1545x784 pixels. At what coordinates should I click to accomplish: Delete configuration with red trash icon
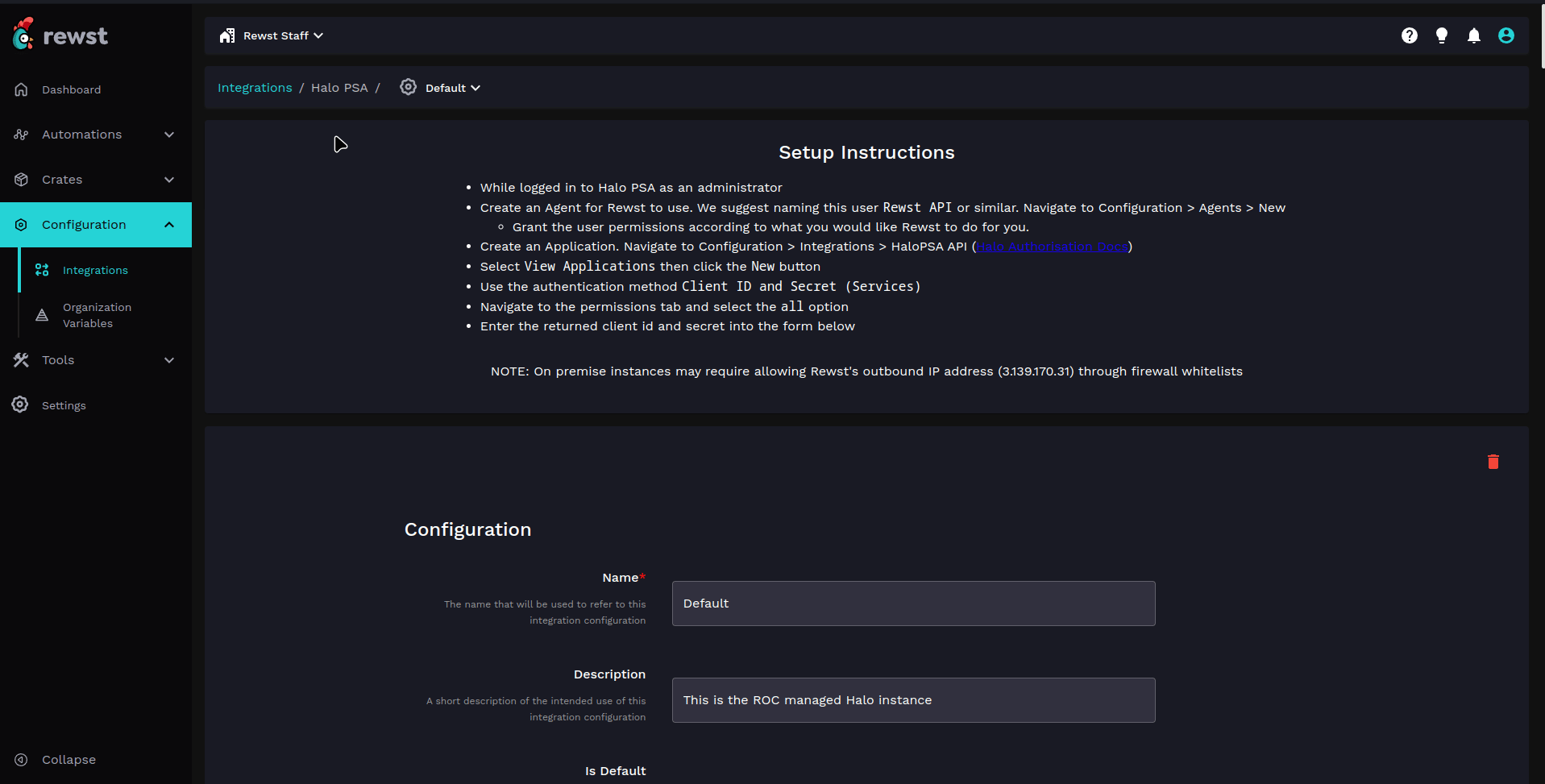pos(1493,462)
